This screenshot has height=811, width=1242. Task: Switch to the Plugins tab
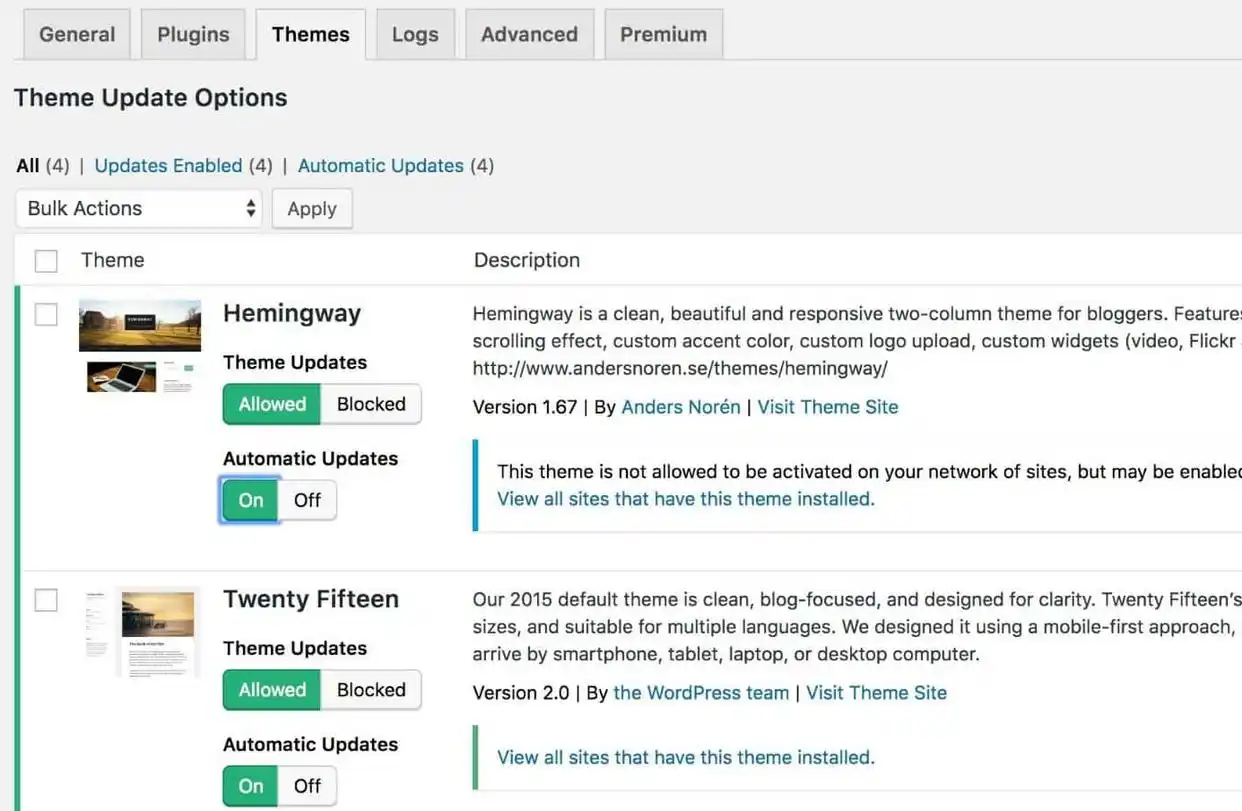click(193, 35)
